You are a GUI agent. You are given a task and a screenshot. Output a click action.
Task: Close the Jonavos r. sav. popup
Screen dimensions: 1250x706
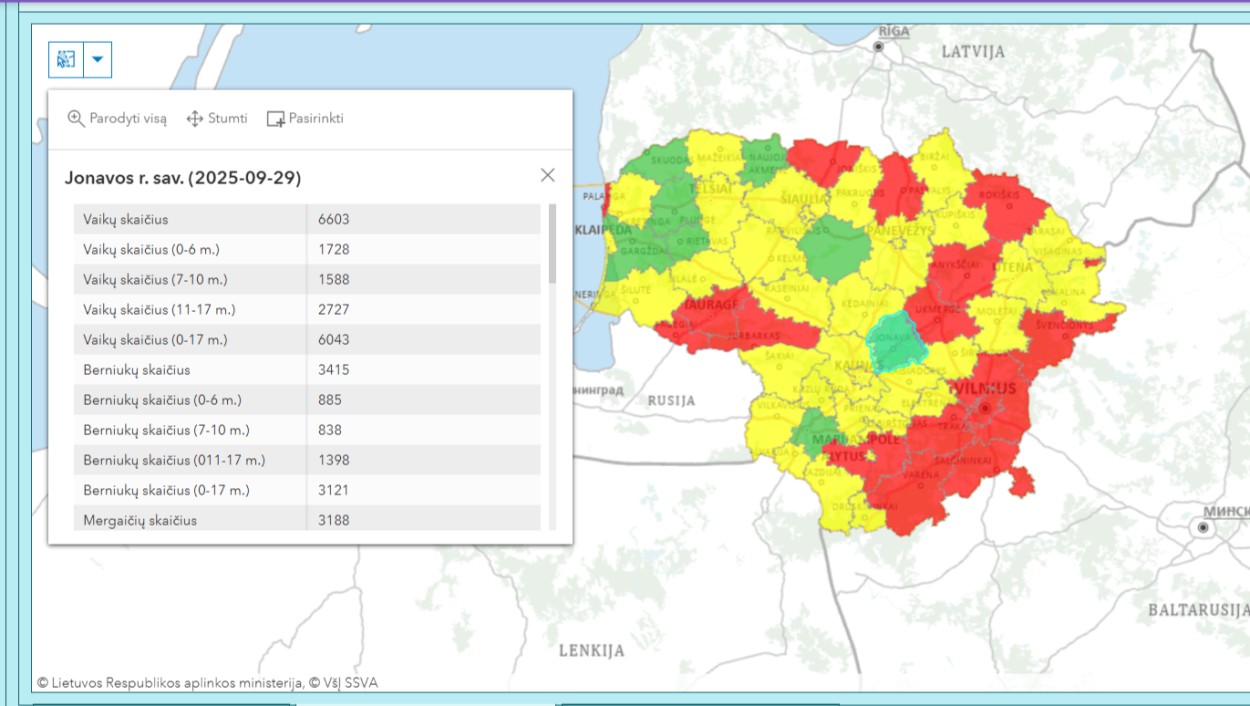tap(547, 175)
